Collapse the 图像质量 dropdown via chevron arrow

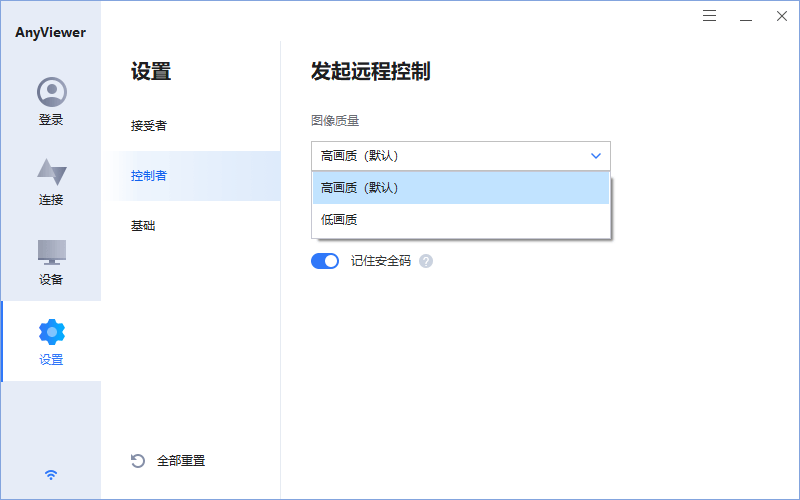(596, 156)
